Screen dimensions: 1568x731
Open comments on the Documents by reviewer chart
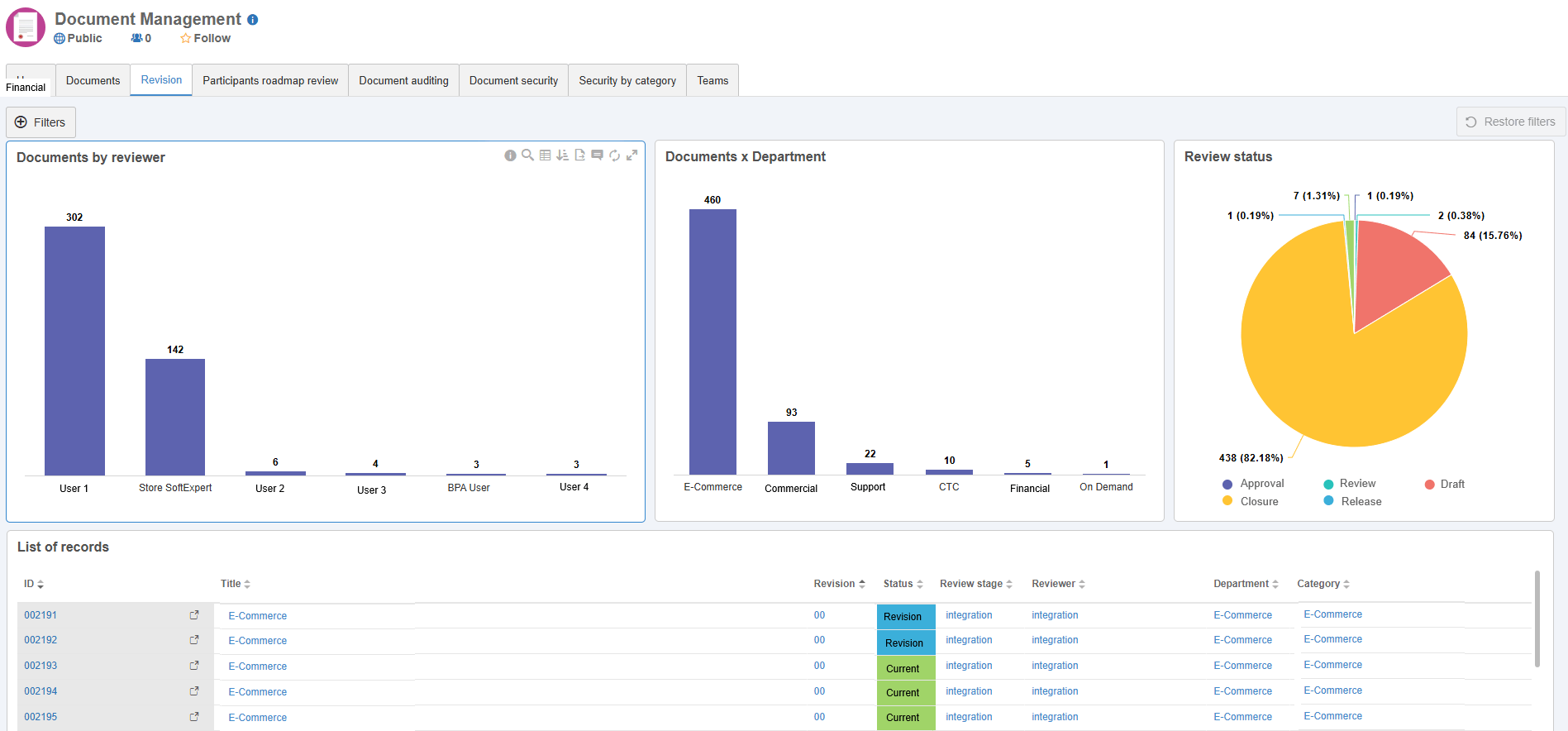[597, 155]
